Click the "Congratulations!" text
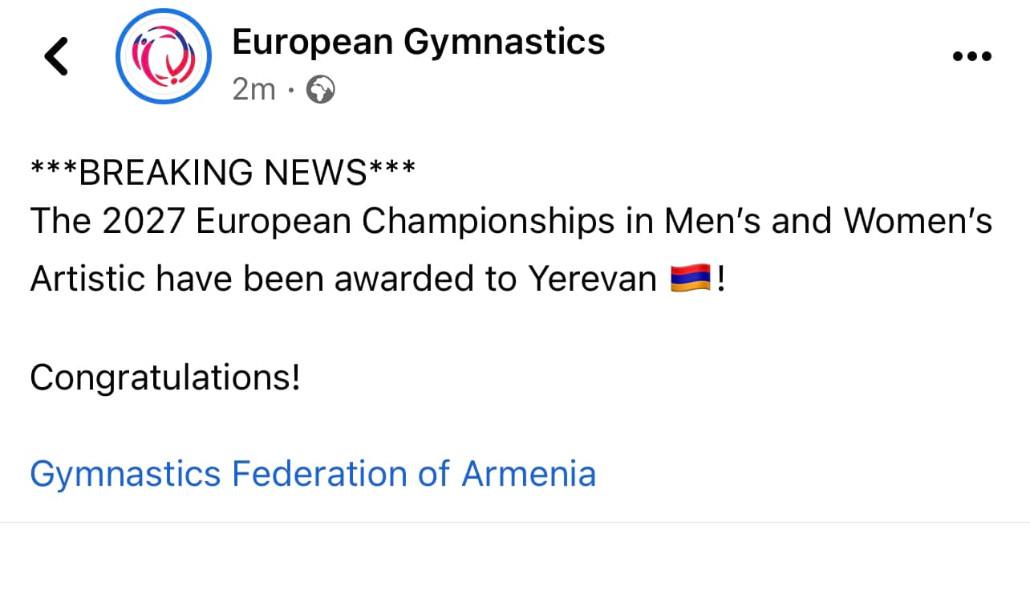The width and height of the screenshot is (1030, 600). tap(165, 378)
